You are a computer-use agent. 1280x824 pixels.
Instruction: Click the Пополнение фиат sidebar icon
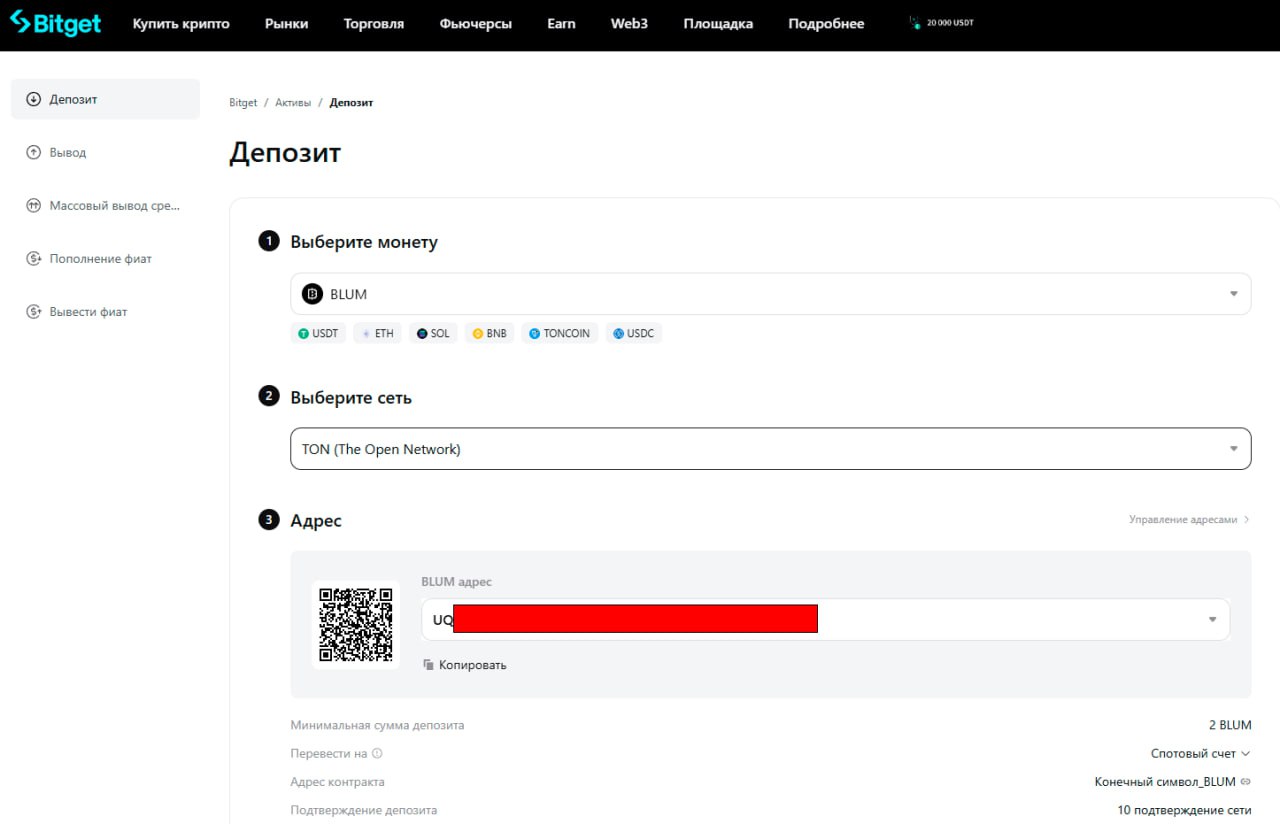point(33,258)
